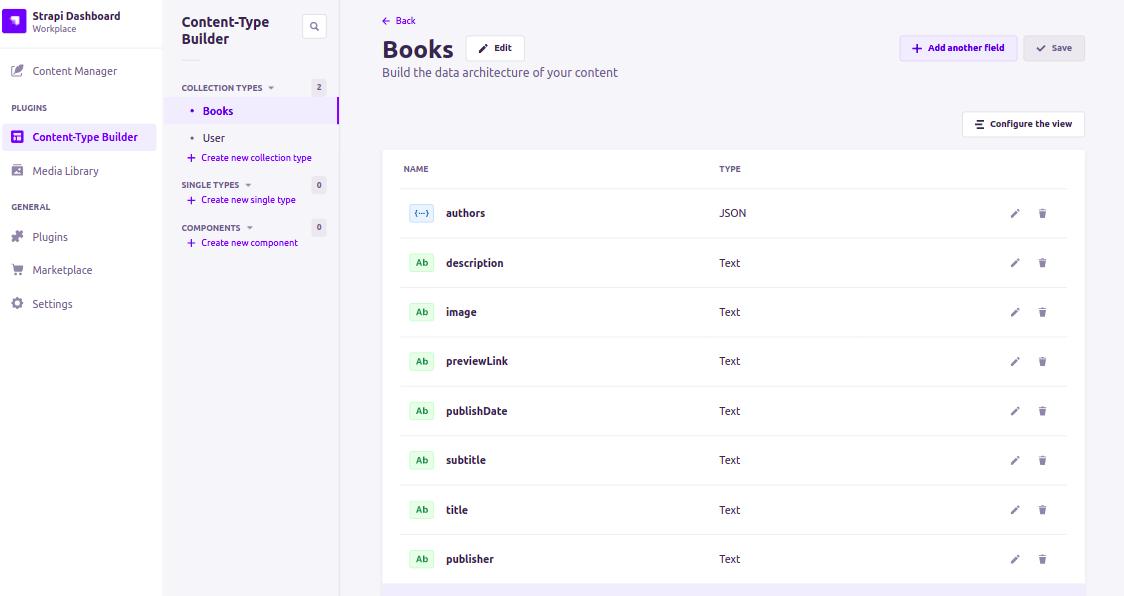The image size is (1124, 596).
Task: Select the Books collection type
Action: coord(217,110)
